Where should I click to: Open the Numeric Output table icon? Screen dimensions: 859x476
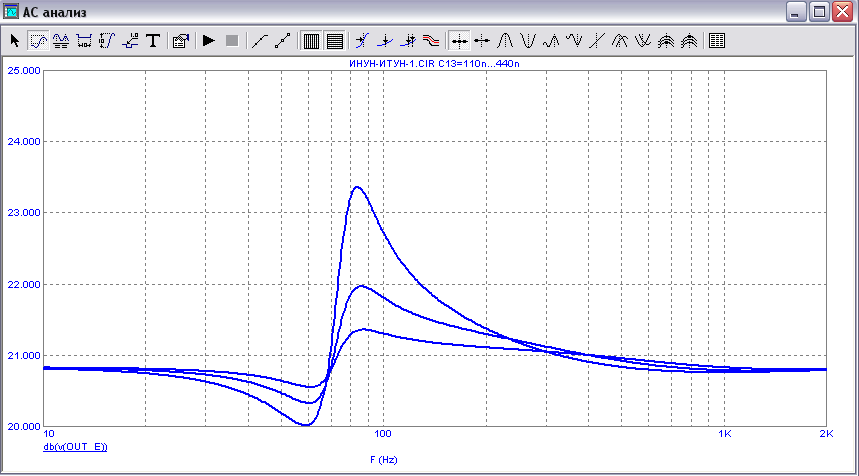tap(717, 41)
